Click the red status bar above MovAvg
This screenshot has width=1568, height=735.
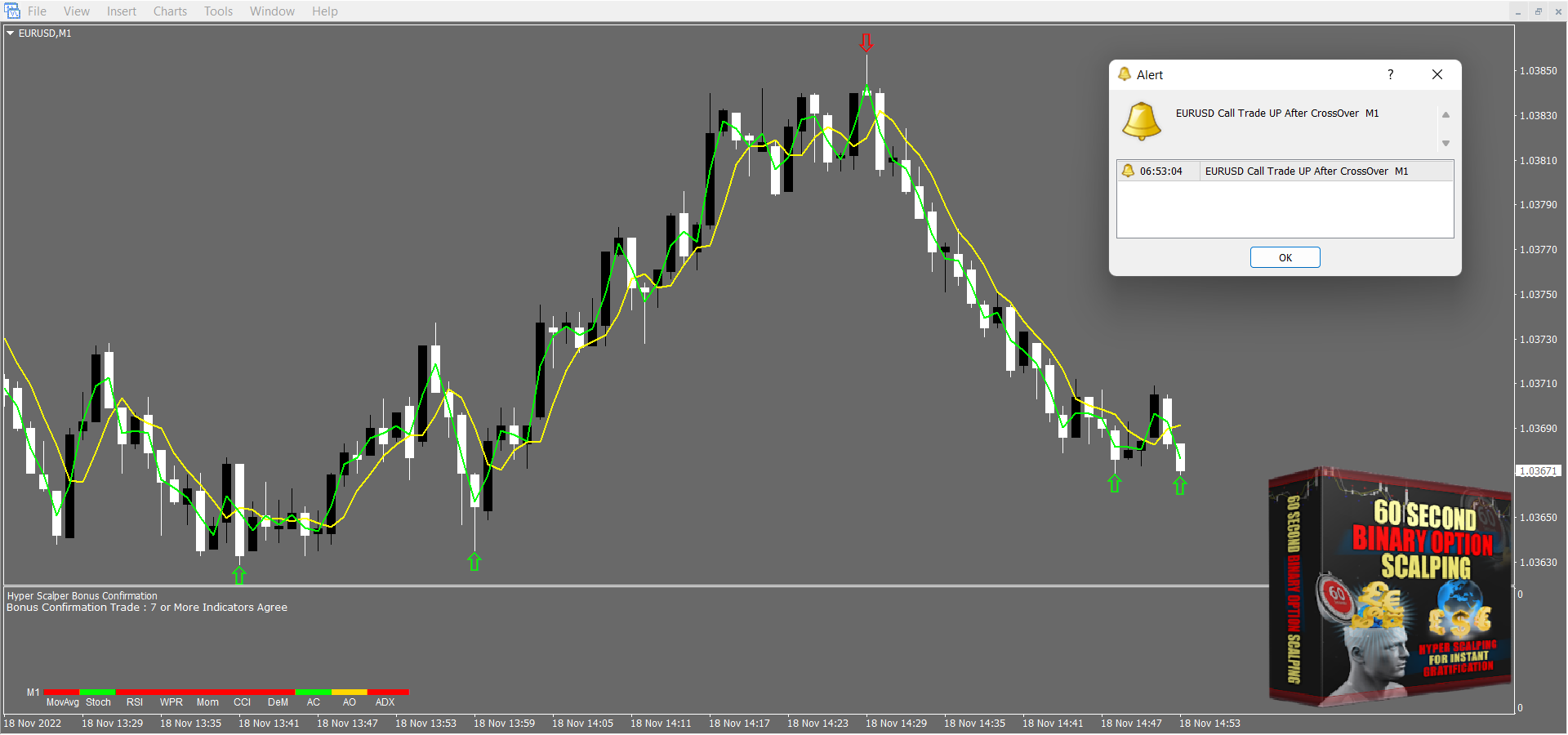(62, 693)
